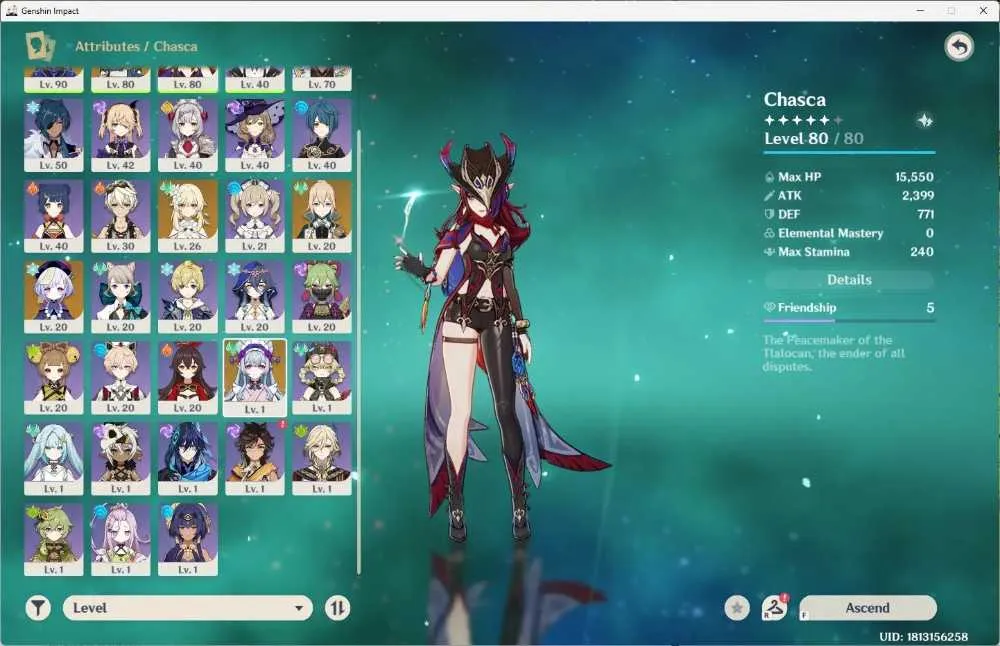Select the Lv. 50 eyepatch character

click(54, 135)
